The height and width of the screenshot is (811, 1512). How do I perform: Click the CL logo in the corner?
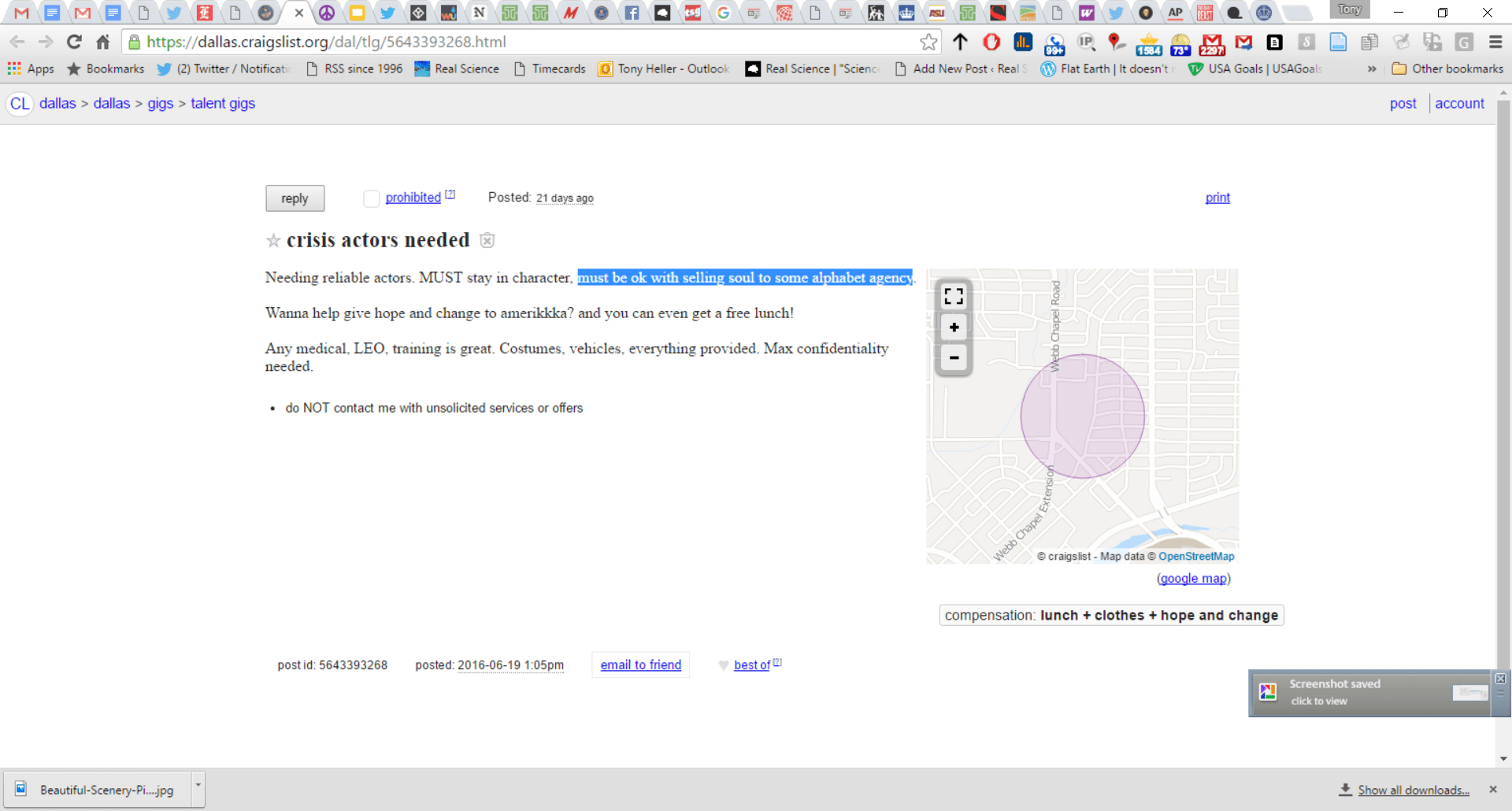coord(19,103)
